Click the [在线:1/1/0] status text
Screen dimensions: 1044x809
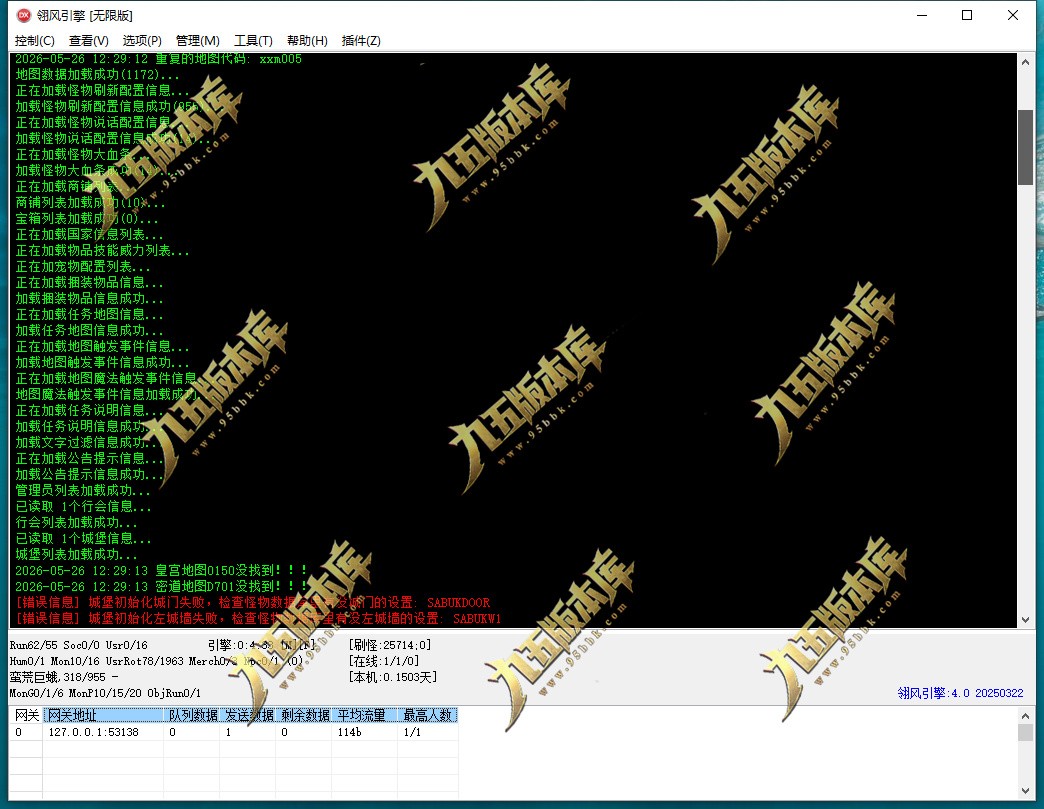[384, 661]
